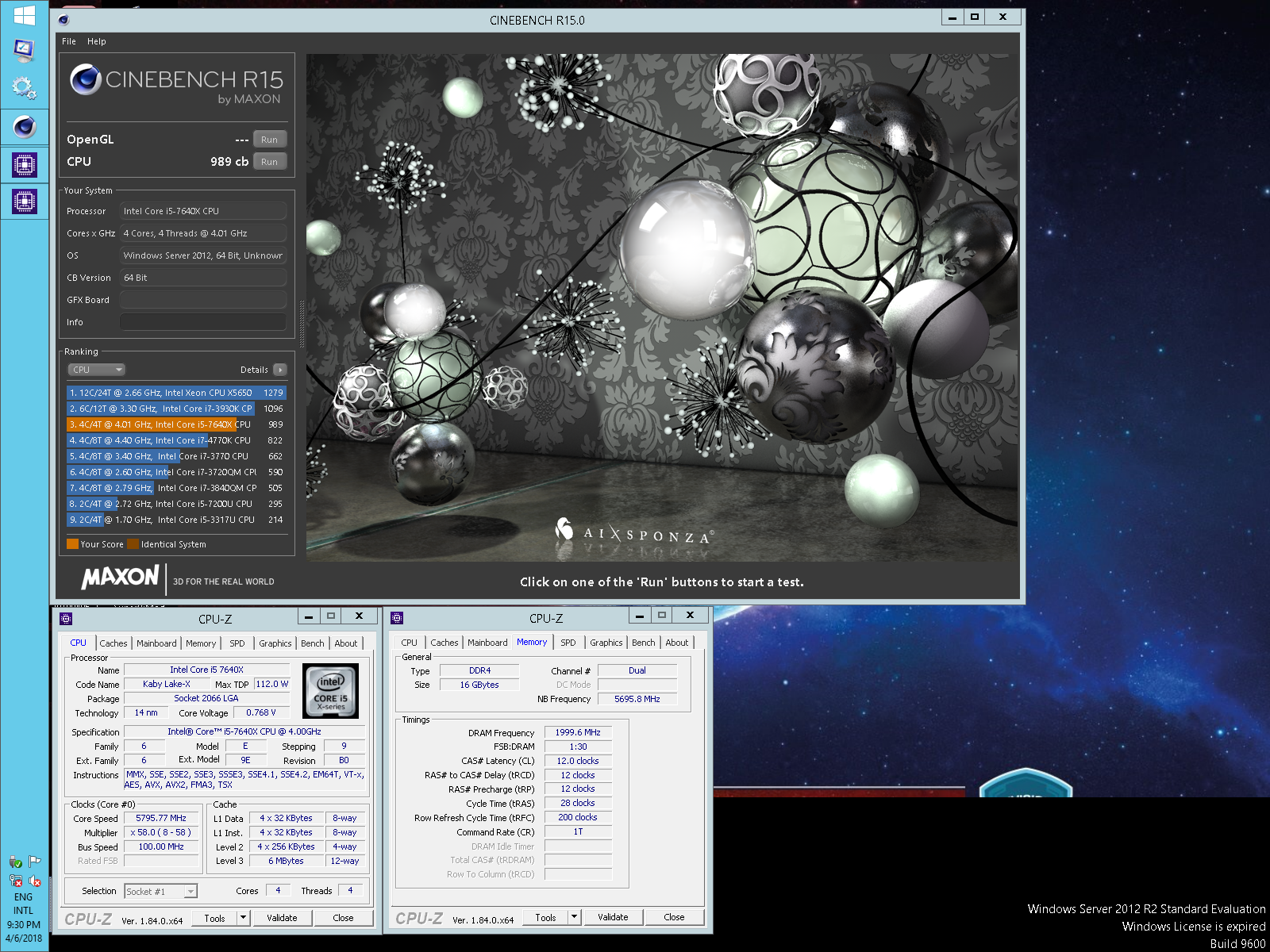Image resolution: width=1270 pixels, height=952 pixels.
Task: Open Socket #1 selection dropdown
Action: coord(160,892)
